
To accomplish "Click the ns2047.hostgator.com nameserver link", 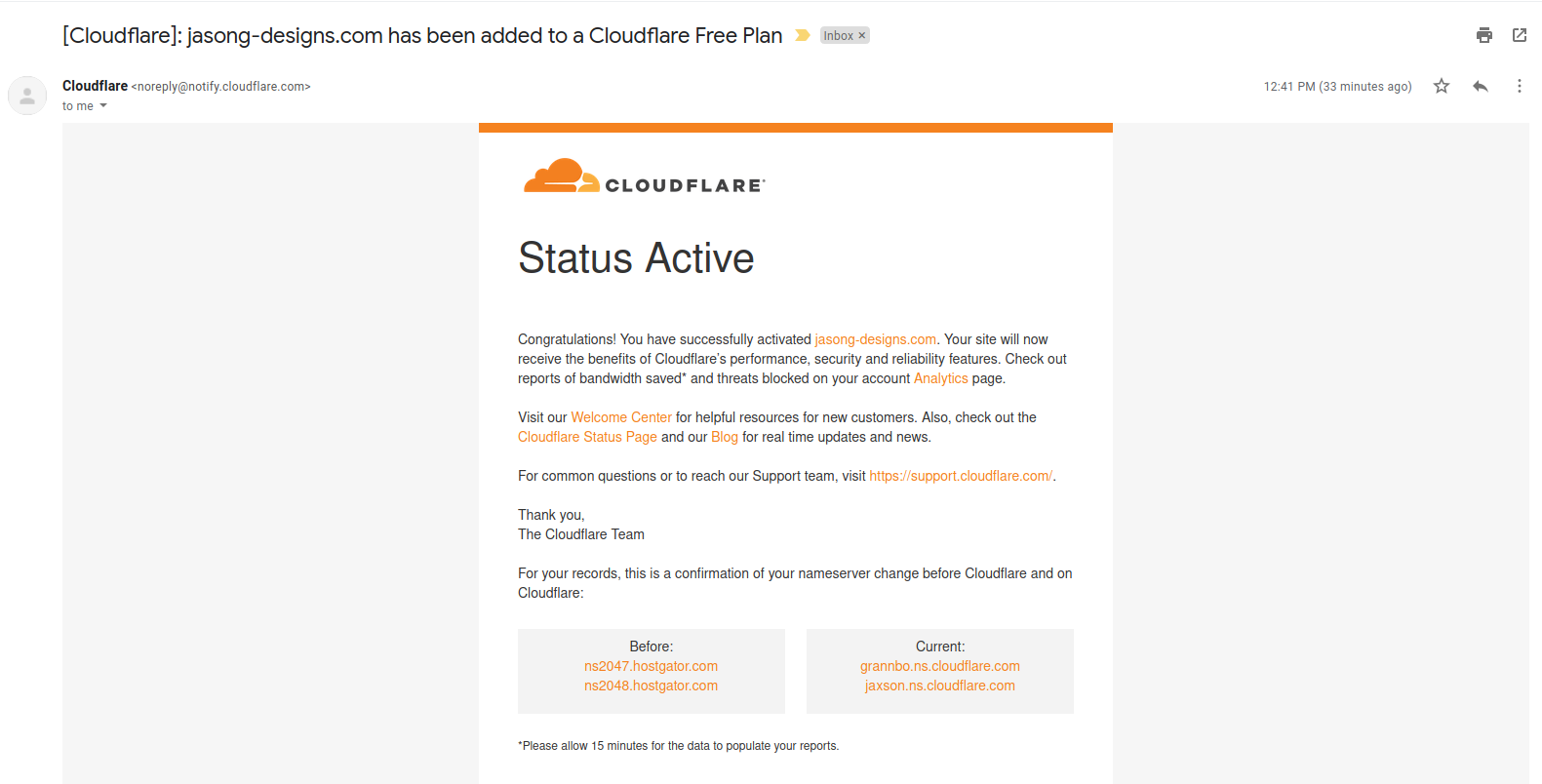I will point(651,666).
